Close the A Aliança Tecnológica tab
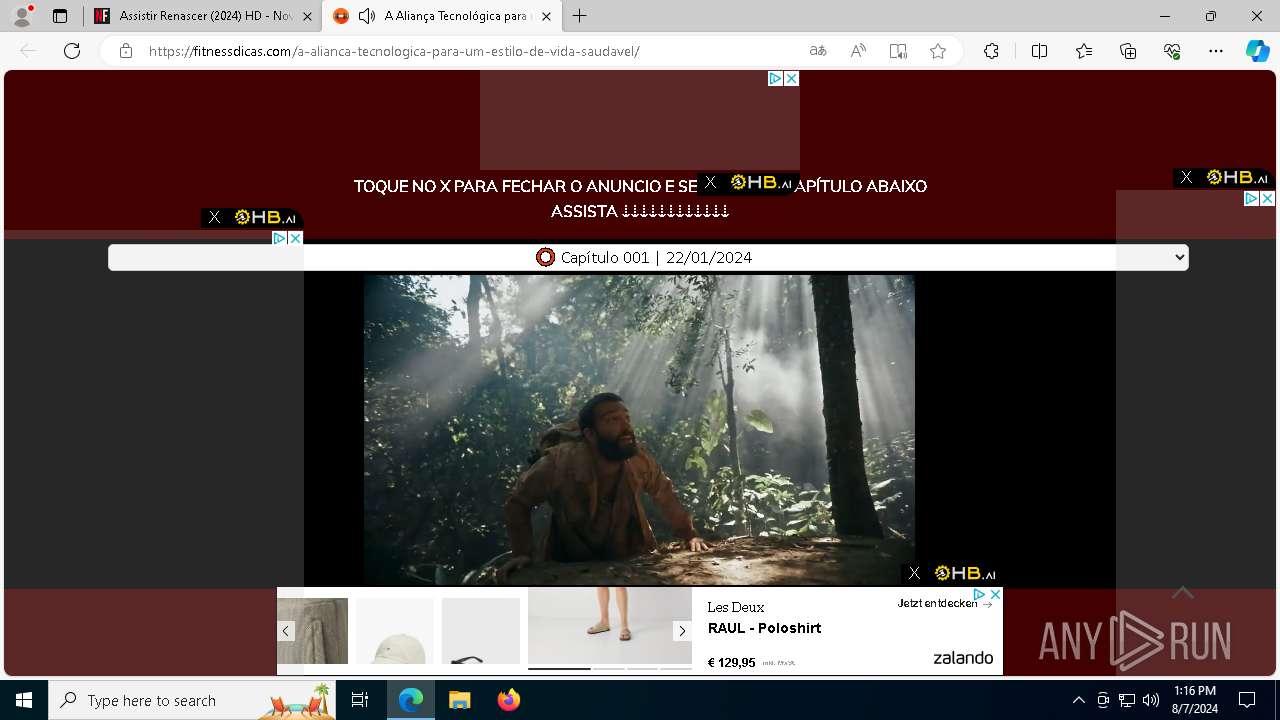The image size is (1280, 720). (x=548, y=16)
